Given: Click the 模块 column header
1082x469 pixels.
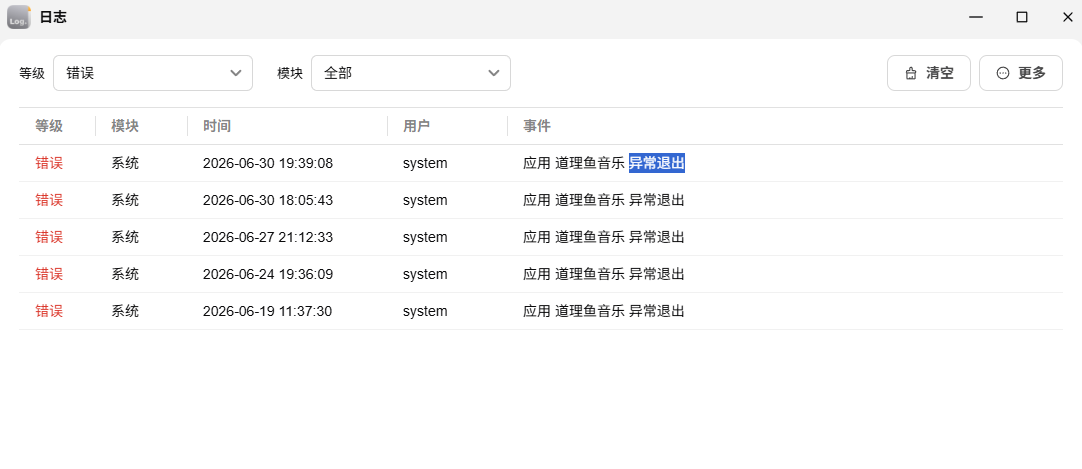Looking at the screenshot, I should tap(125, 126).
